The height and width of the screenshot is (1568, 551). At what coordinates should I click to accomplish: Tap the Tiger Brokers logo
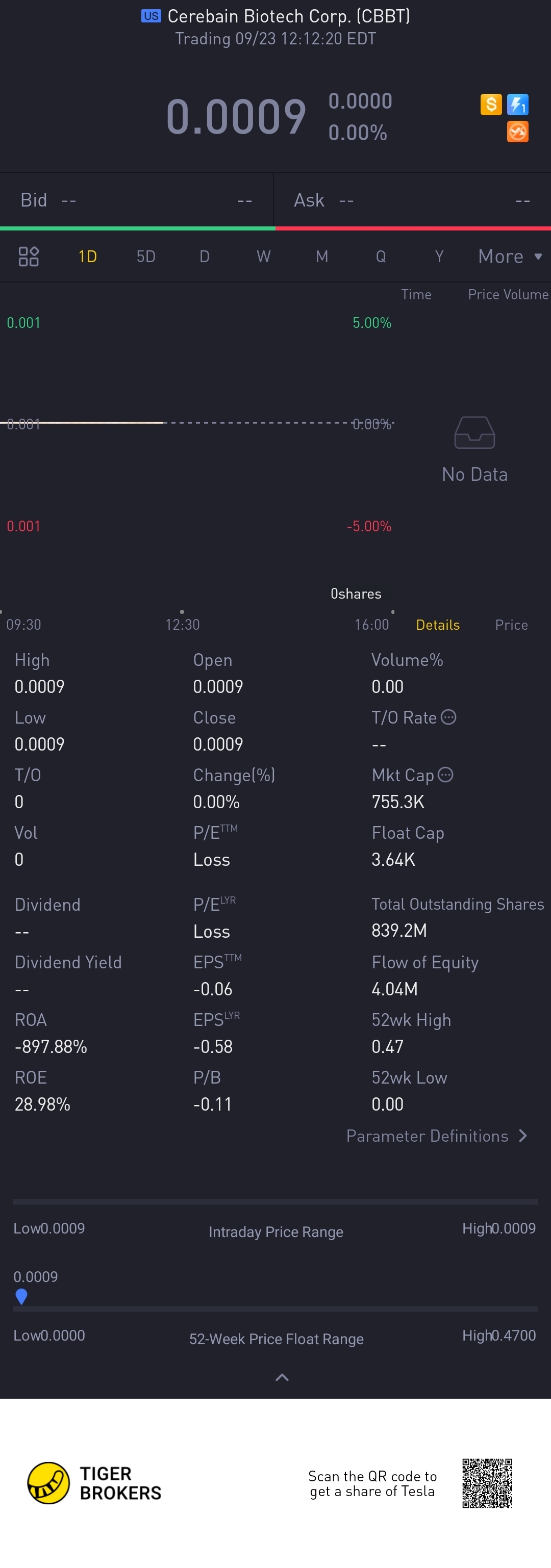[94, 1483]
